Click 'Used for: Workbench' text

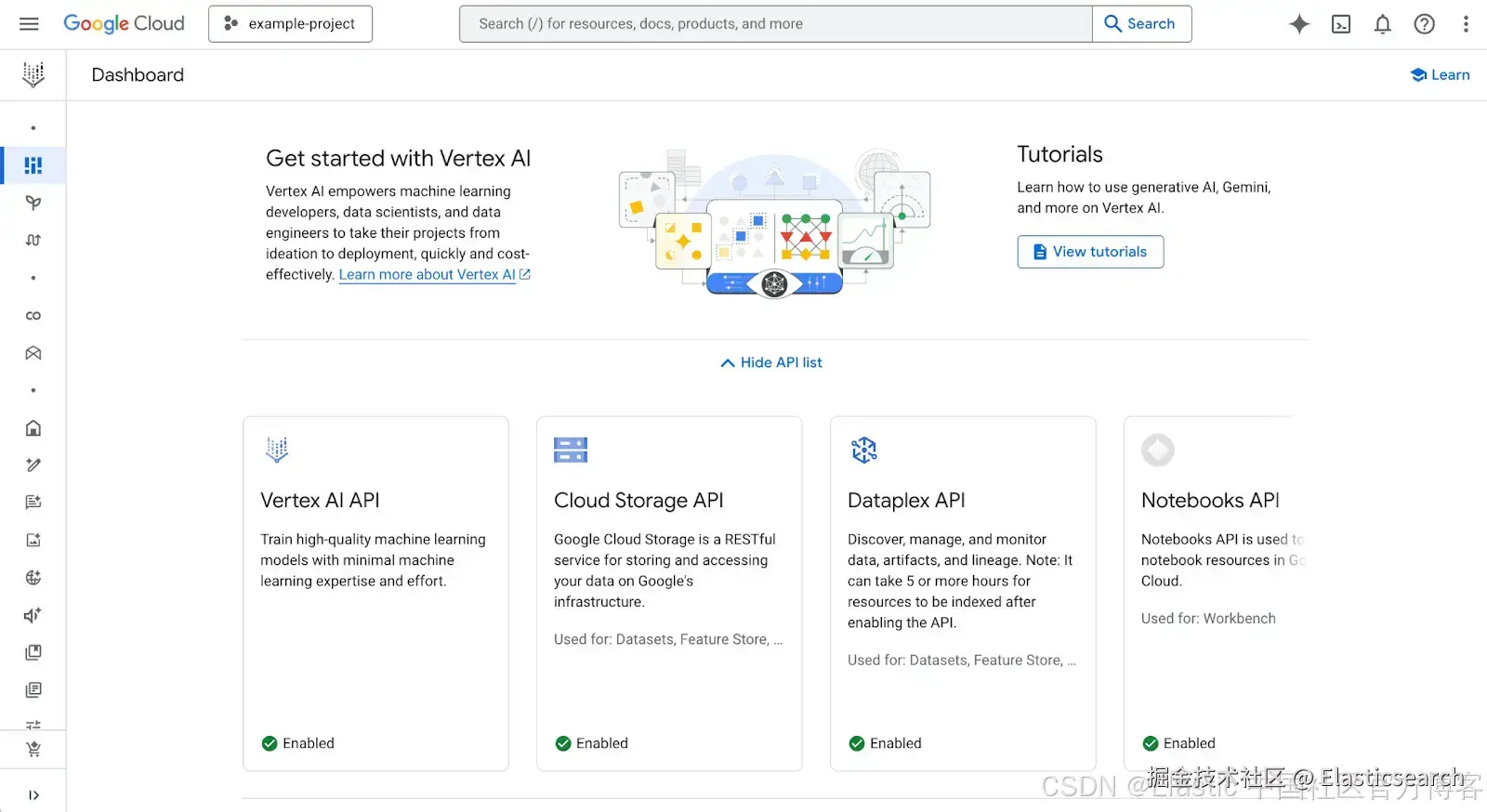click(x=1208, y=619)
